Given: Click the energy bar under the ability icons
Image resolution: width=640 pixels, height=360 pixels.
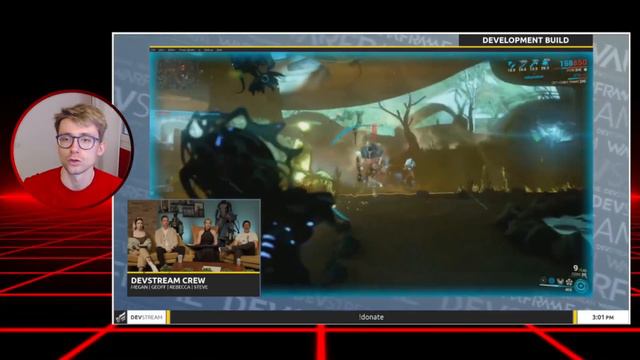Looking at the screenshot, I should (553, 286).
